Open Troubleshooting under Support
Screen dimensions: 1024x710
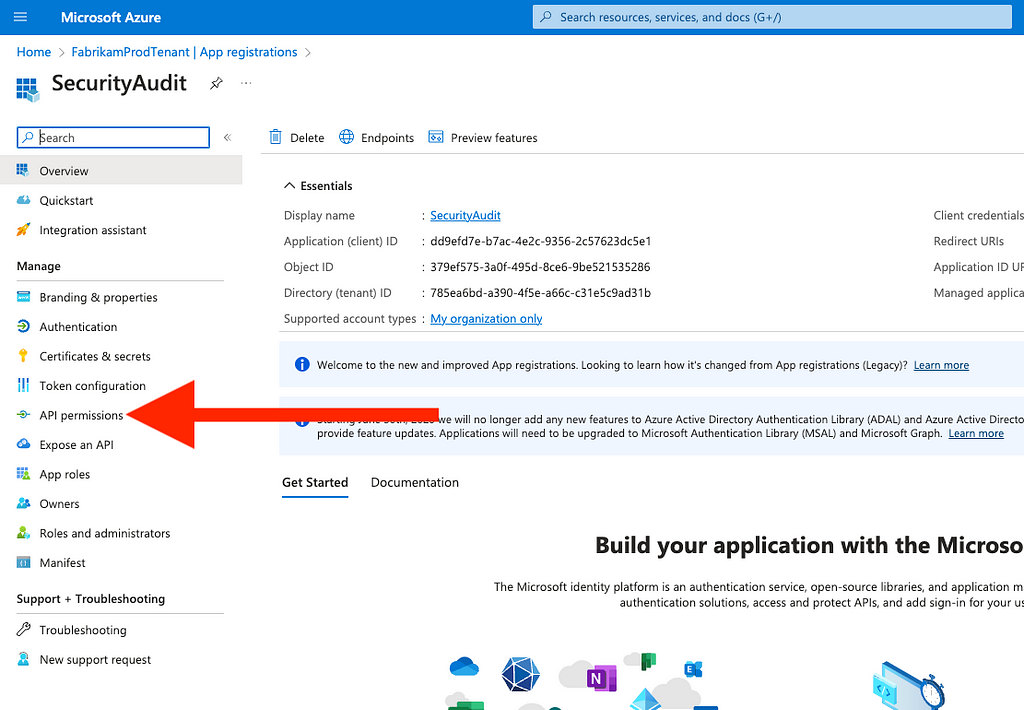tap(83, 630)
